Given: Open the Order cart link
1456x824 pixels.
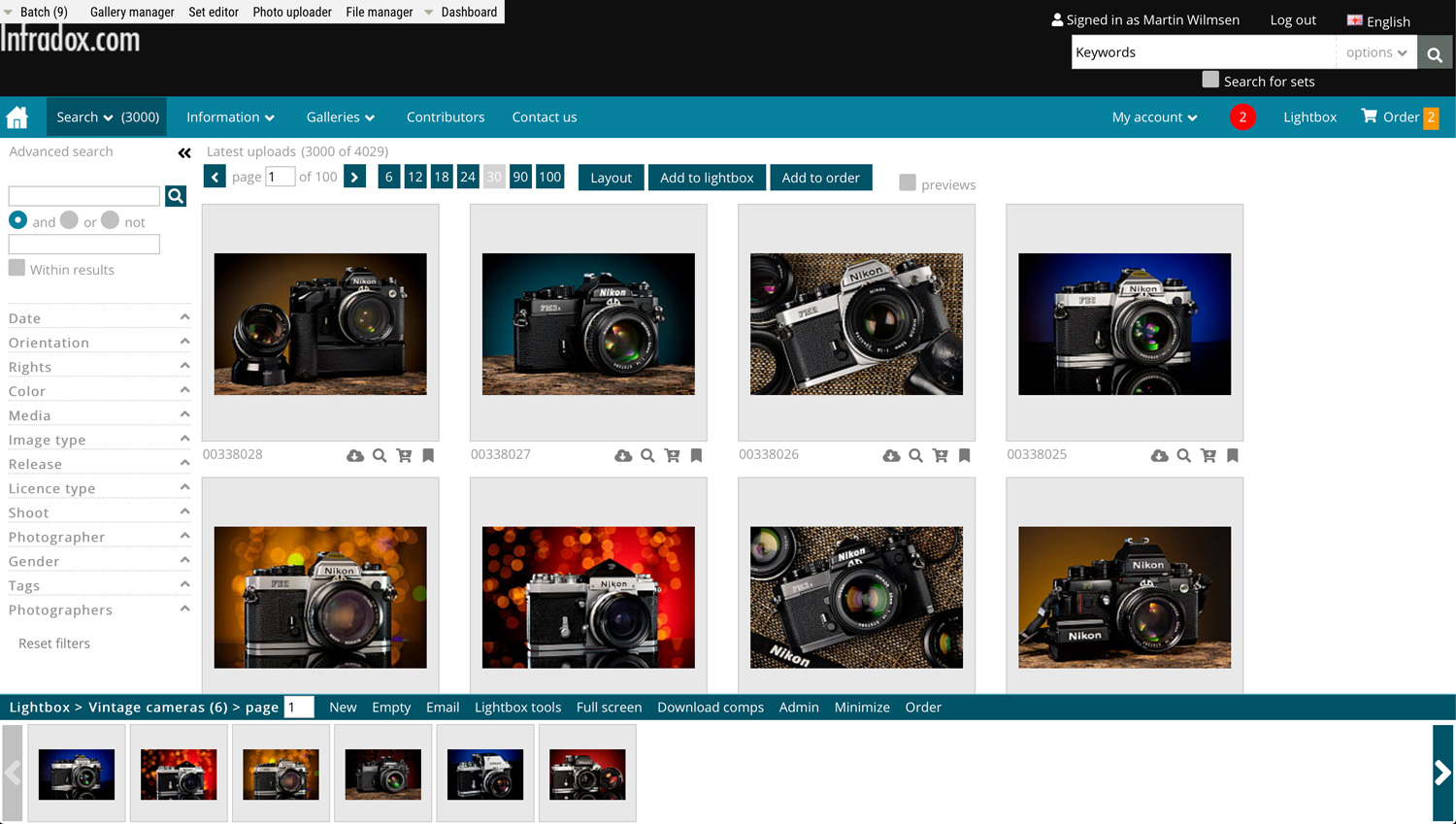Looking at the screenshot, I should click(x=1400, y=117).
